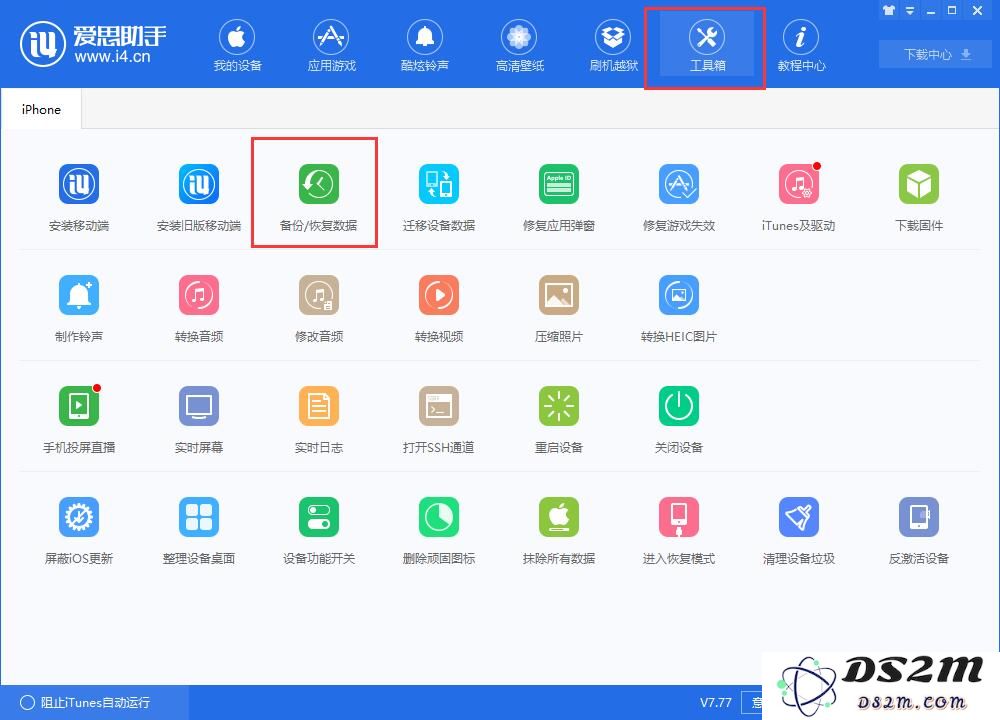
Task: Launch 安装旧版移动端 tool
Action: point(199,198)
